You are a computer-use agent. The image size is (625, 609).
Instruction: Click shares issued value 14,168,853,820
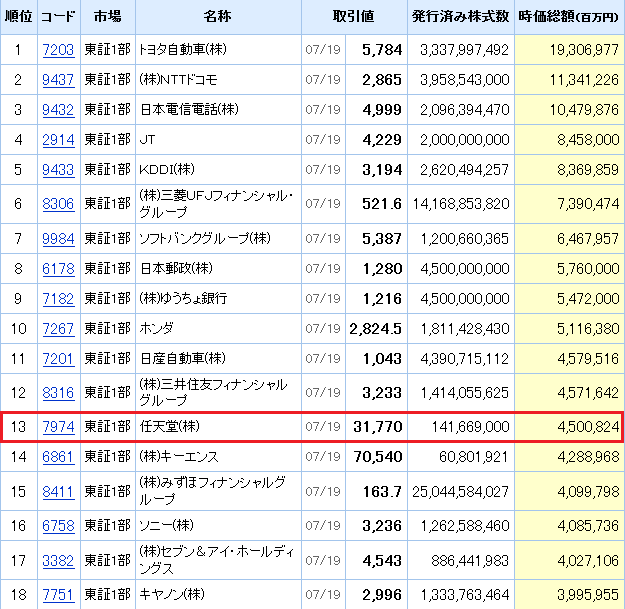(x=461, y=204)
